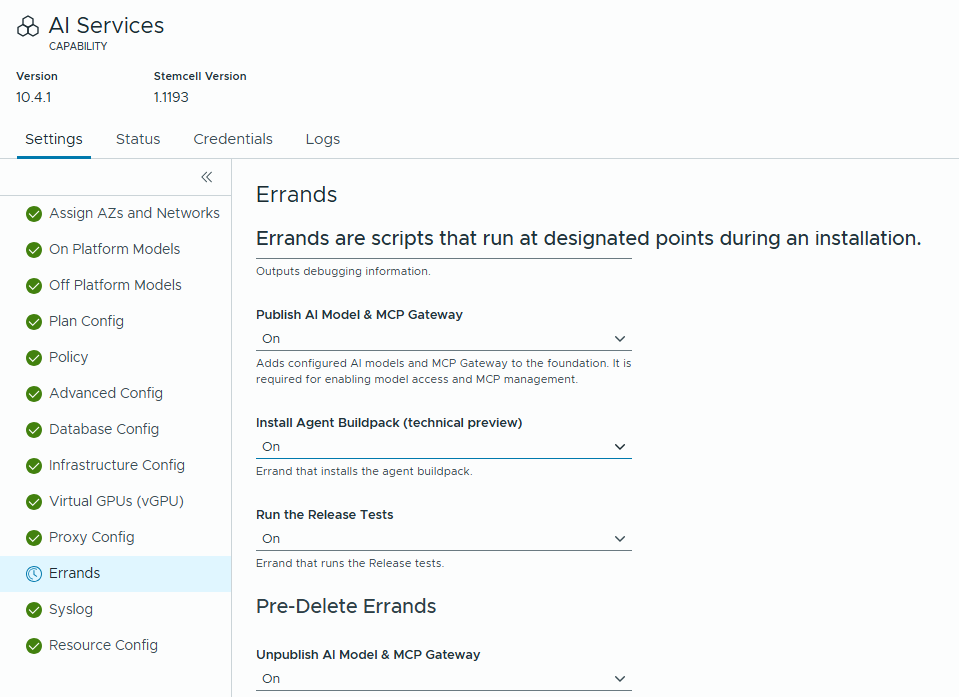Click the Errands page heading

[x=297, y=194]
